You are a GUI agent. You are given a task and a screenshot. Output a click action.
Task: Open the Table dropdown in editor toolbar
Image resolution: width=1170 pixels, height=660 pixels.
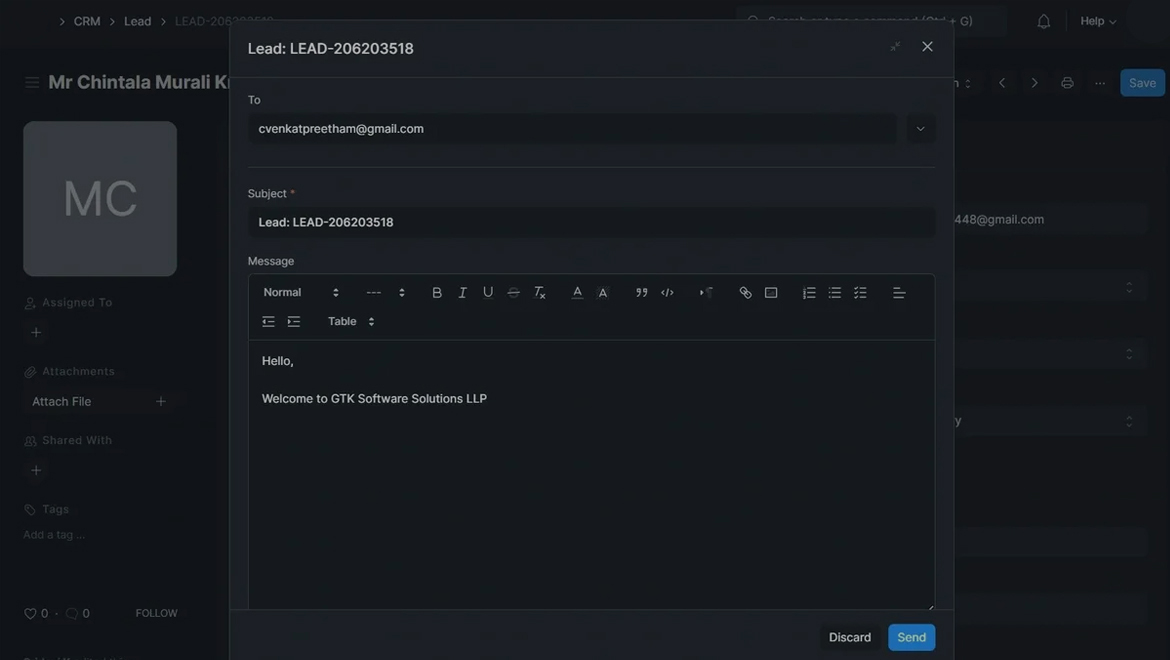[x=351, y=321]
